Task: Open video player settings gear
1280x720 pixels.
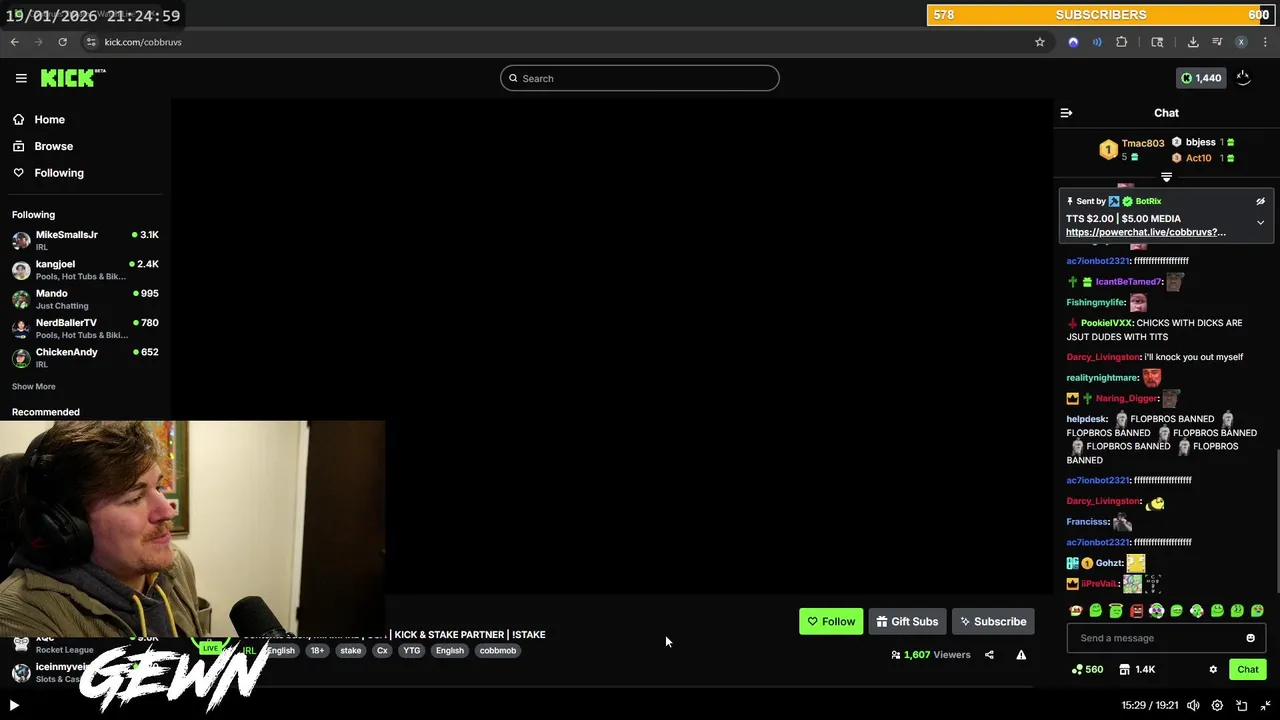Action: point(1217,705)
